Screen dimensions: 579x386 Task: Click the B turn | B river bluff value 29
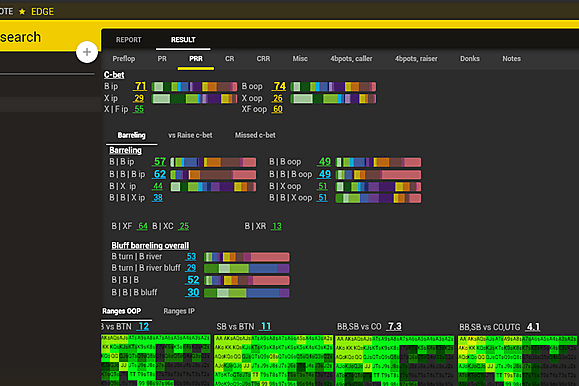(191, 268)
